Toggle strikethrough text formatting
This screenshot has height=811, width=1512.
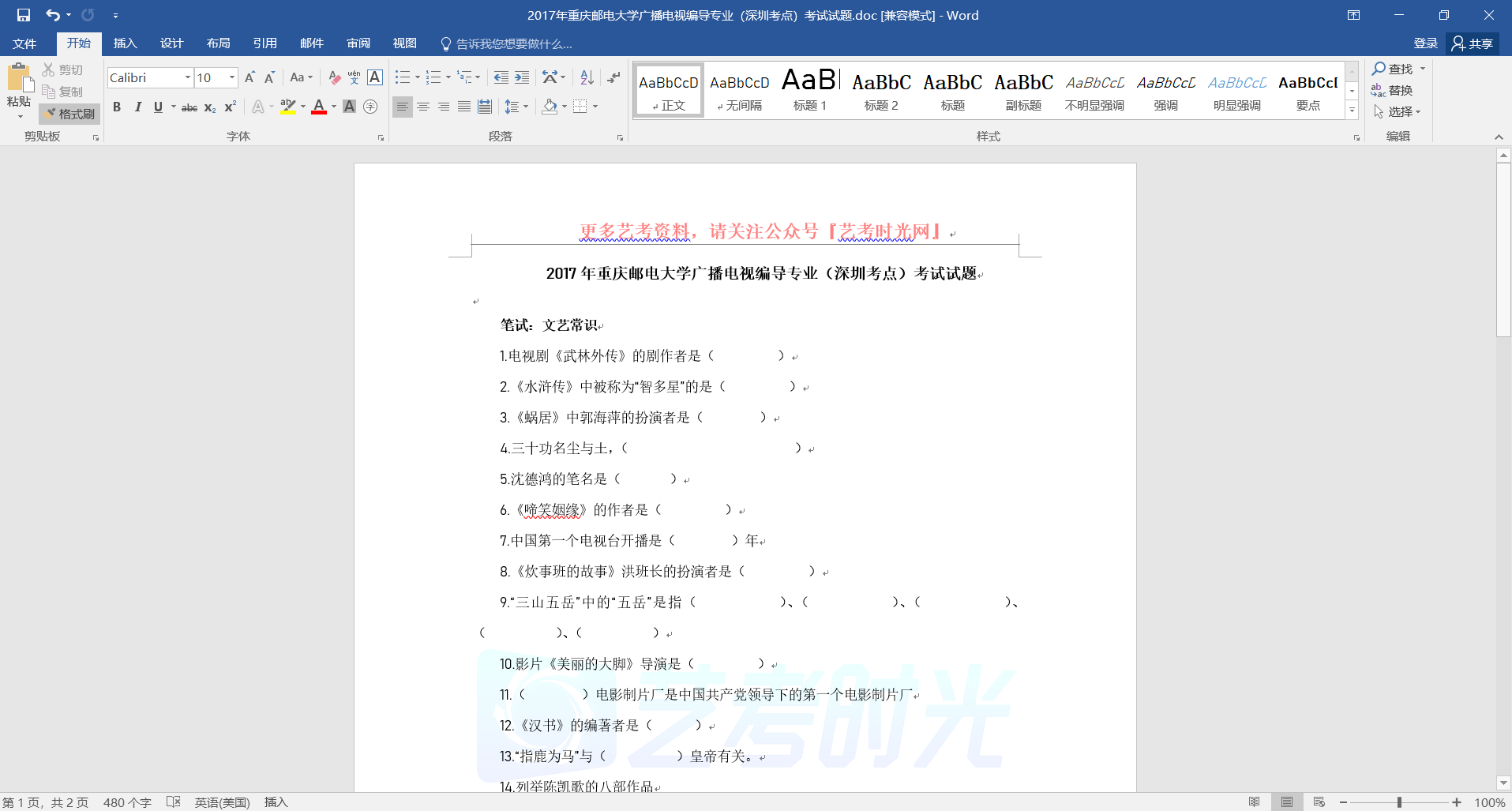click(189, 107)
